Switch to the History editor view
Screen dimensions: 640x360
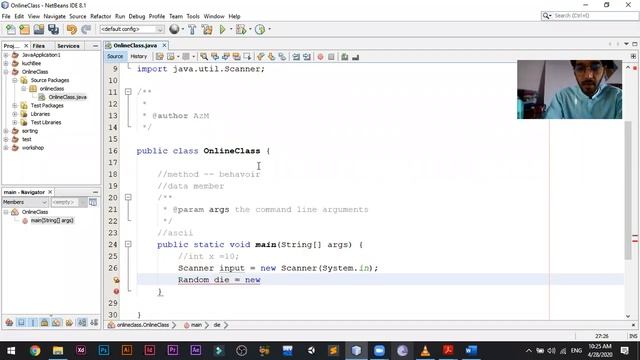tap(138, 56)
